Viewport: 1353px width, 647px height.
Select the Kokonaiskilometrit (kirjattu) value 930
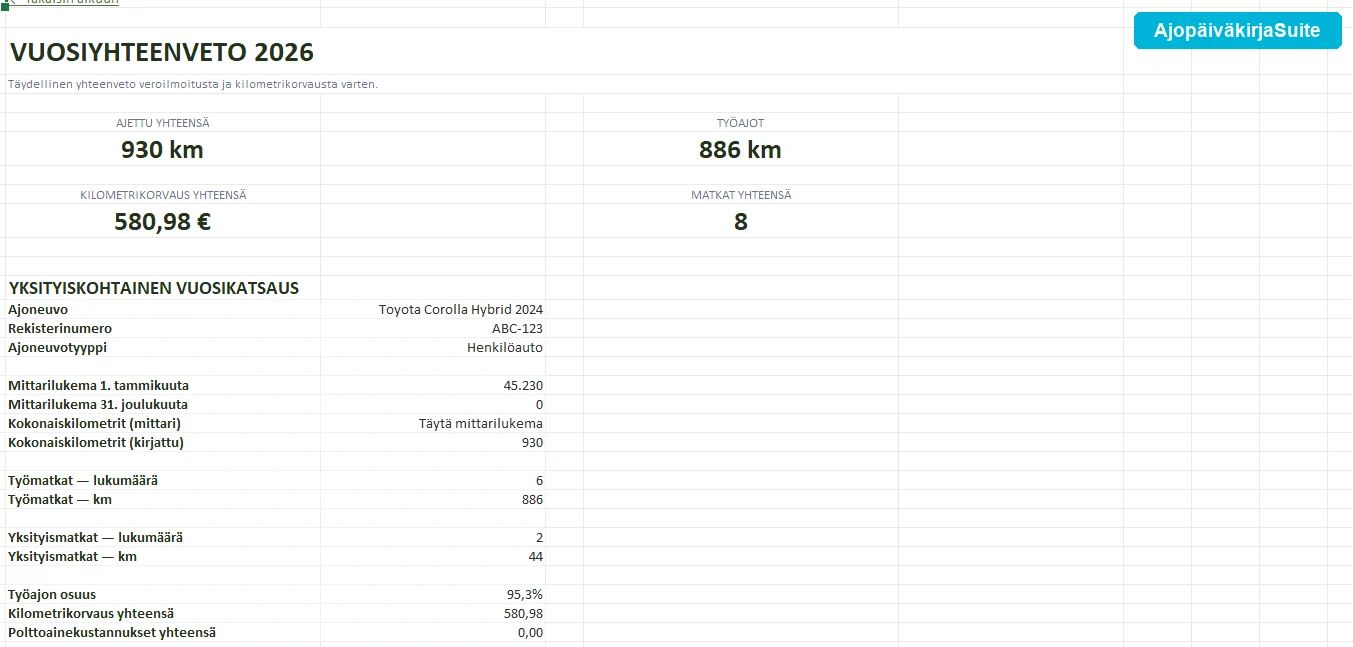(433, 443)
